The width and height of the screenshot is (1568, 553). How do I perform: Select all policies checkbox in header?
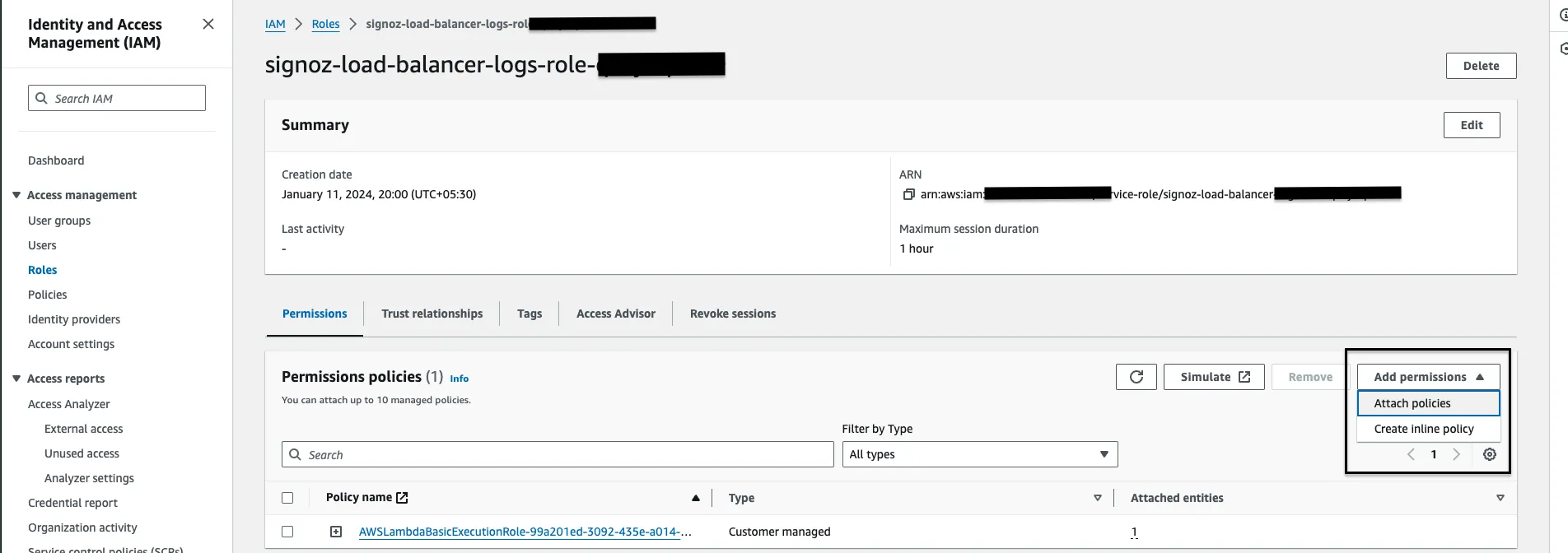287,498
